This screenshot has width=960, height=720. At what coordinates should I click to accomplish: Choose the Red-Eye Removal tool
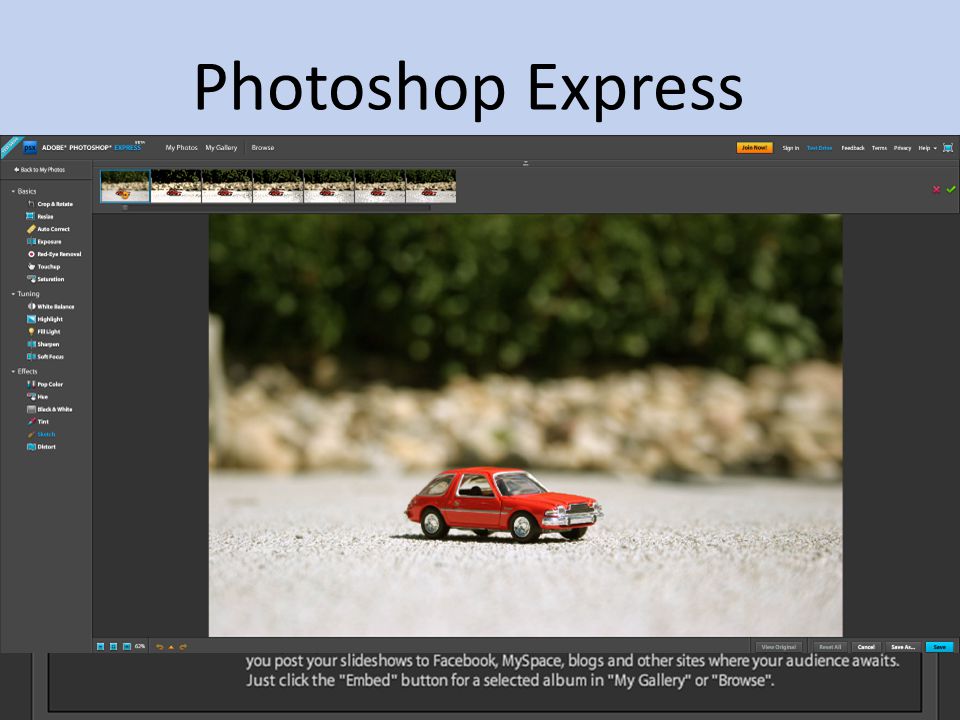(54, 254)
